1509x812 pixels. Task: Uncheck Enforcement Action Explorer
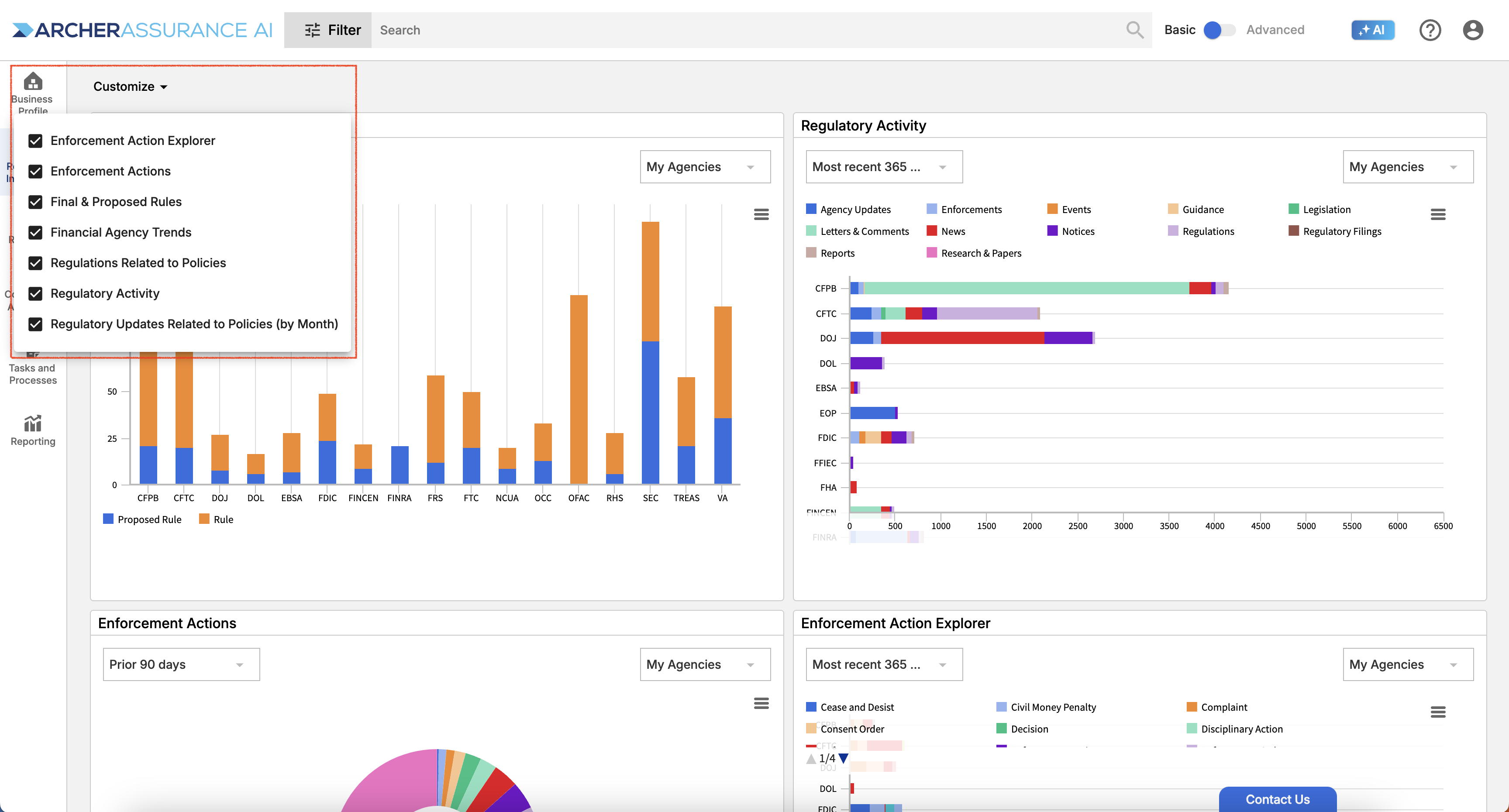pyautogui.click(x=35, y=141)
